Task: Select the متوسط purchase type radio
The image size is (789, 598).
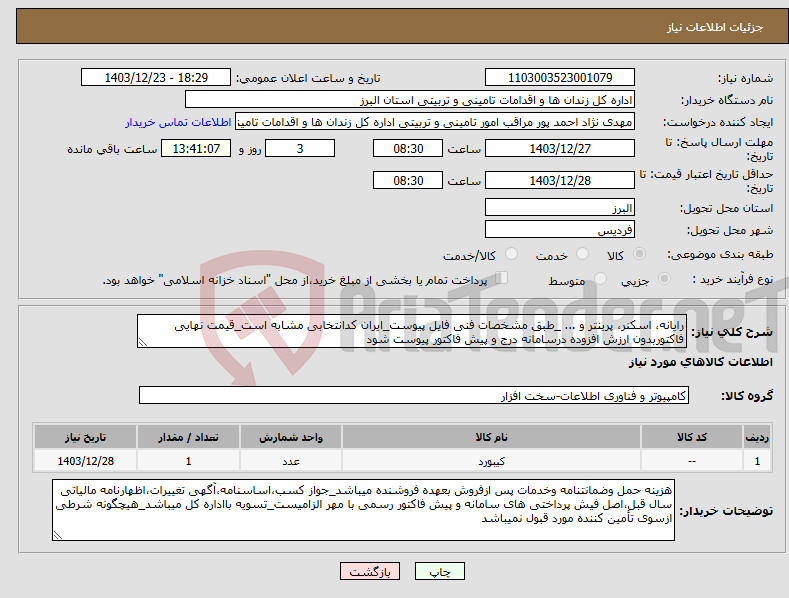Action: point(600,279)
